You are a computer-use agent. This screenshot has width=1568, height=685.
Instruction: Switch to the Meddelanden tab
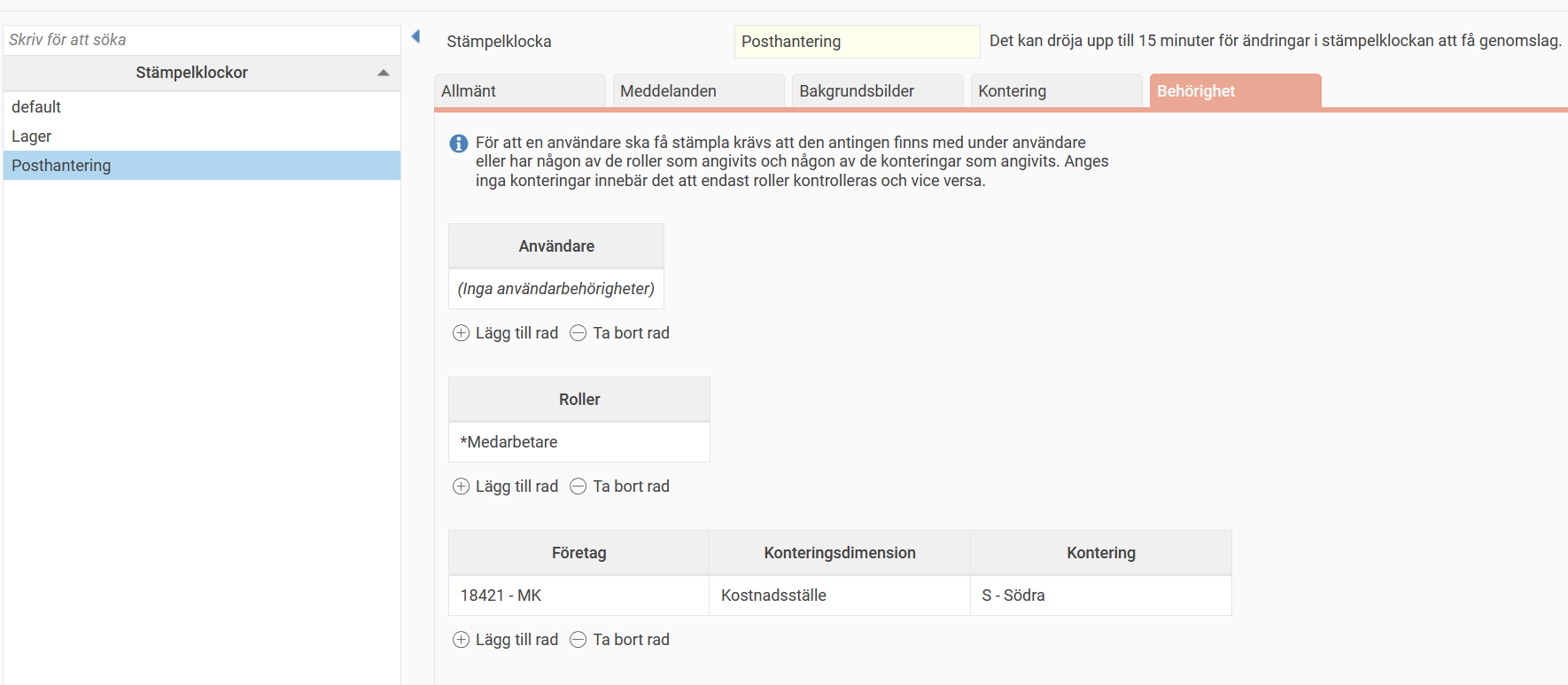698,91
